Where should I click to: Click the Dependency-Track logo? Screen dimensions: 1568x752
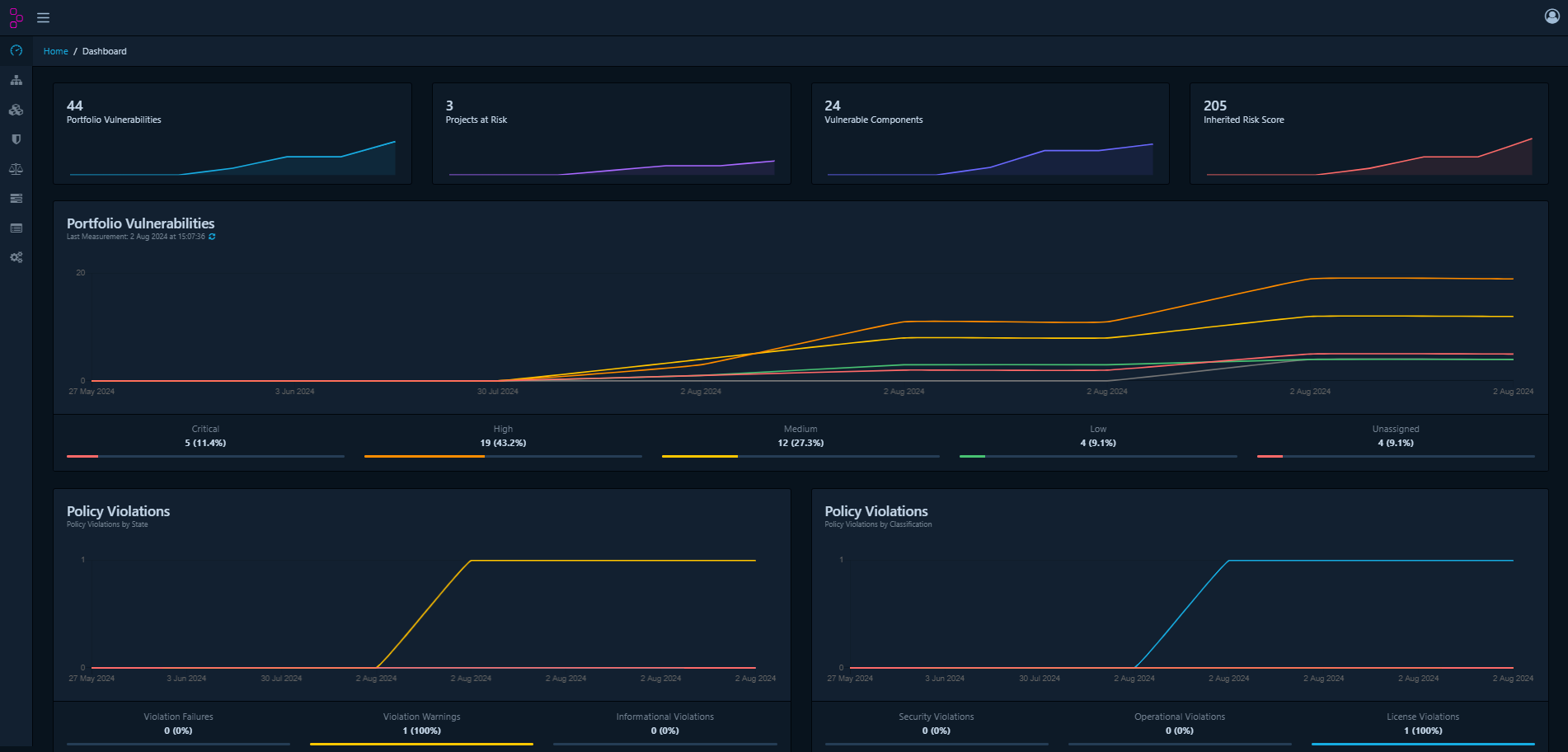[x=16, y=17]
